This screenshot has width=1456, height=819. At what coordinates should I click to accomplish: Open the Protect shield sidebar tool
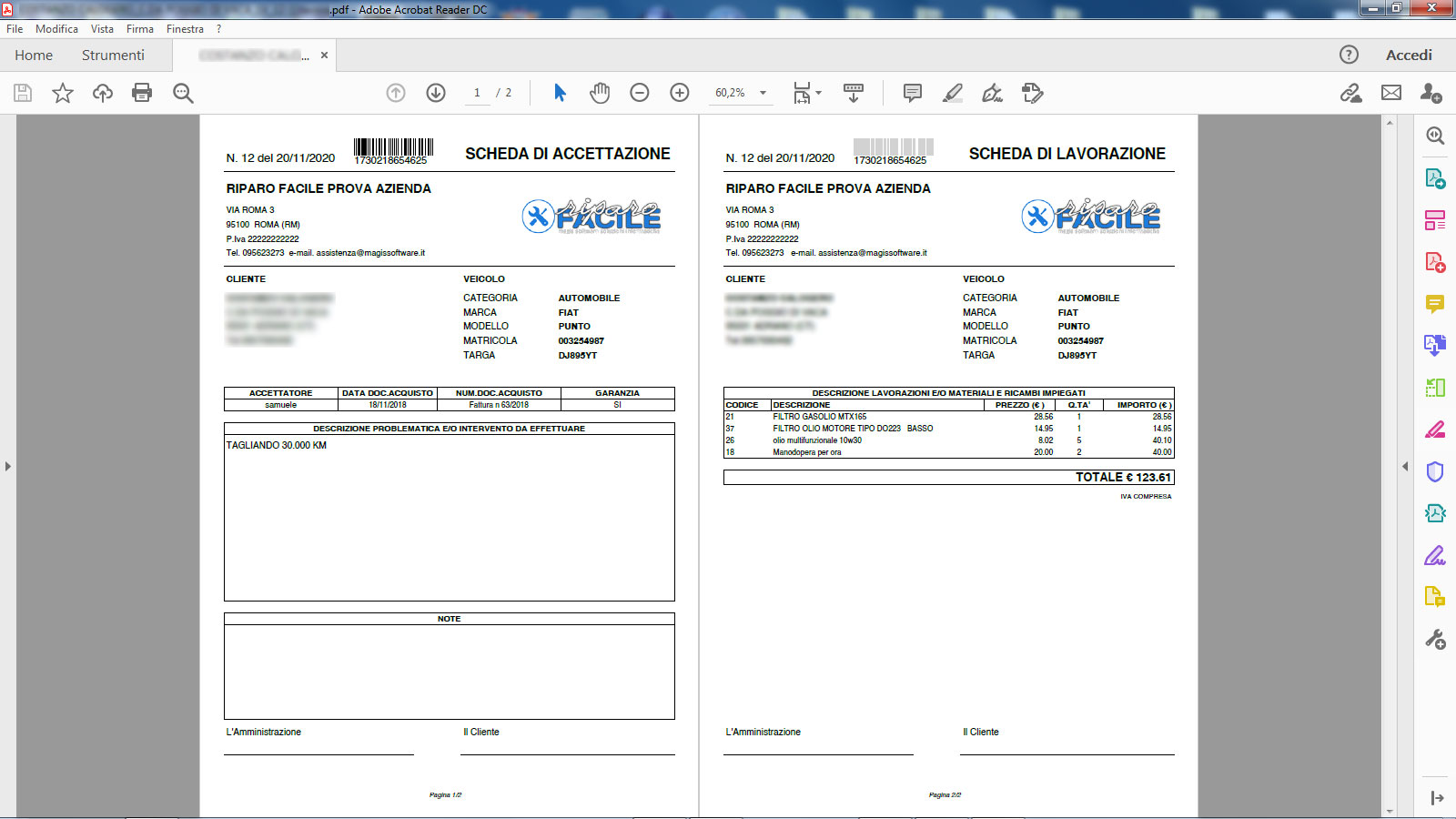pyautogui.click(x=1435, y=471)
